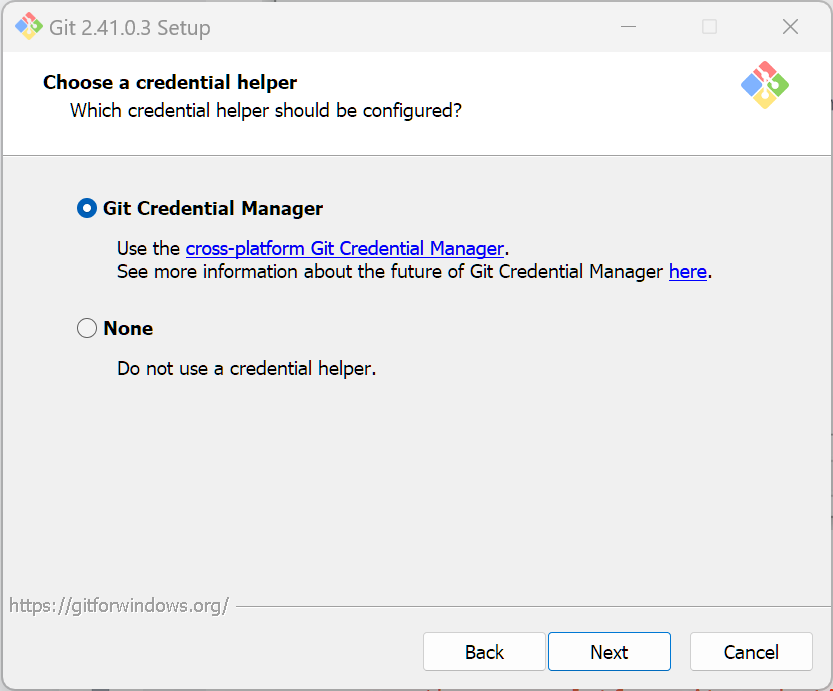
Task: Open the cross-platform Git Credential Manager link
Action: pos(344,249)
